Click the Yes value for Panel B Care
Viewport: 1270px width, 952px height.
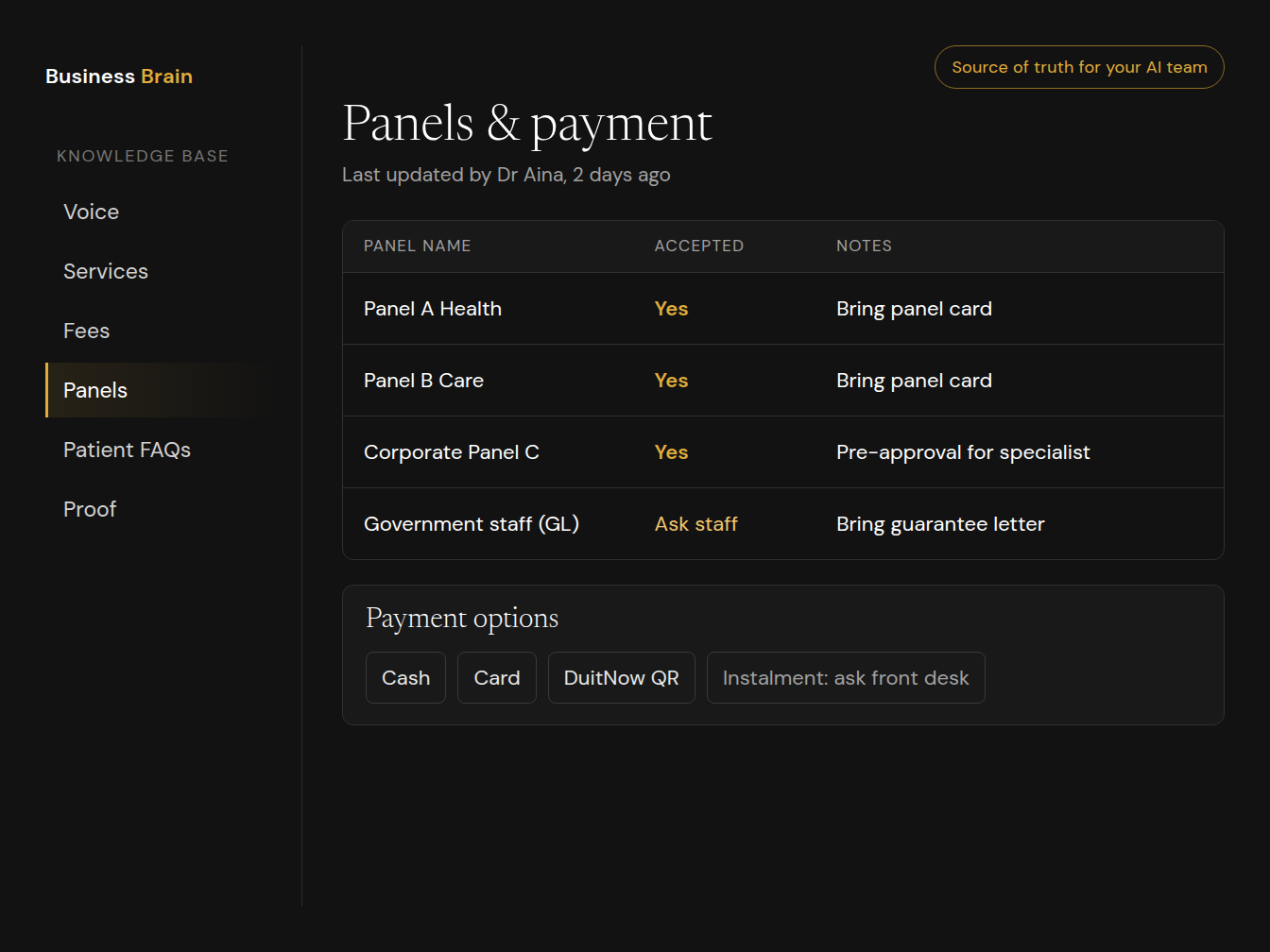(x=672, y=381)
